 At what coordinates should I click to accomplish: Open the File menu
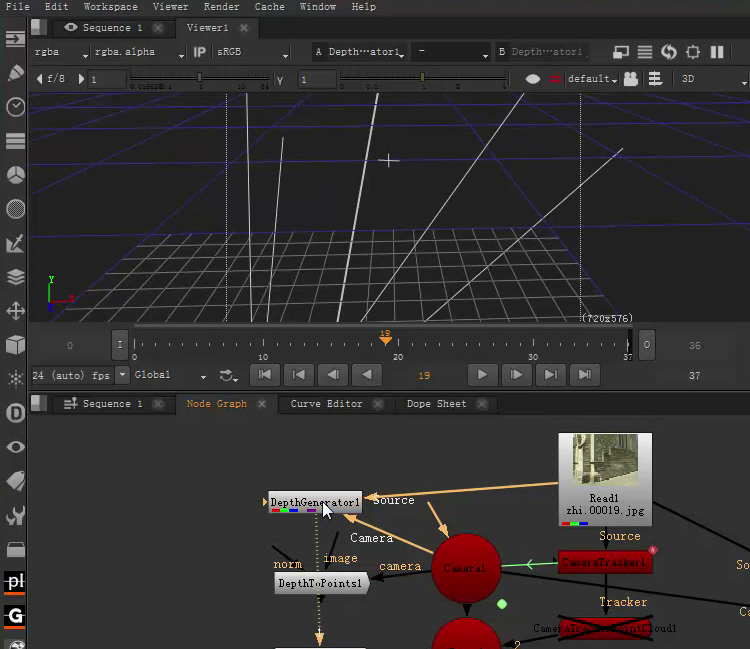pyautogui.click(x=18, y=7)
